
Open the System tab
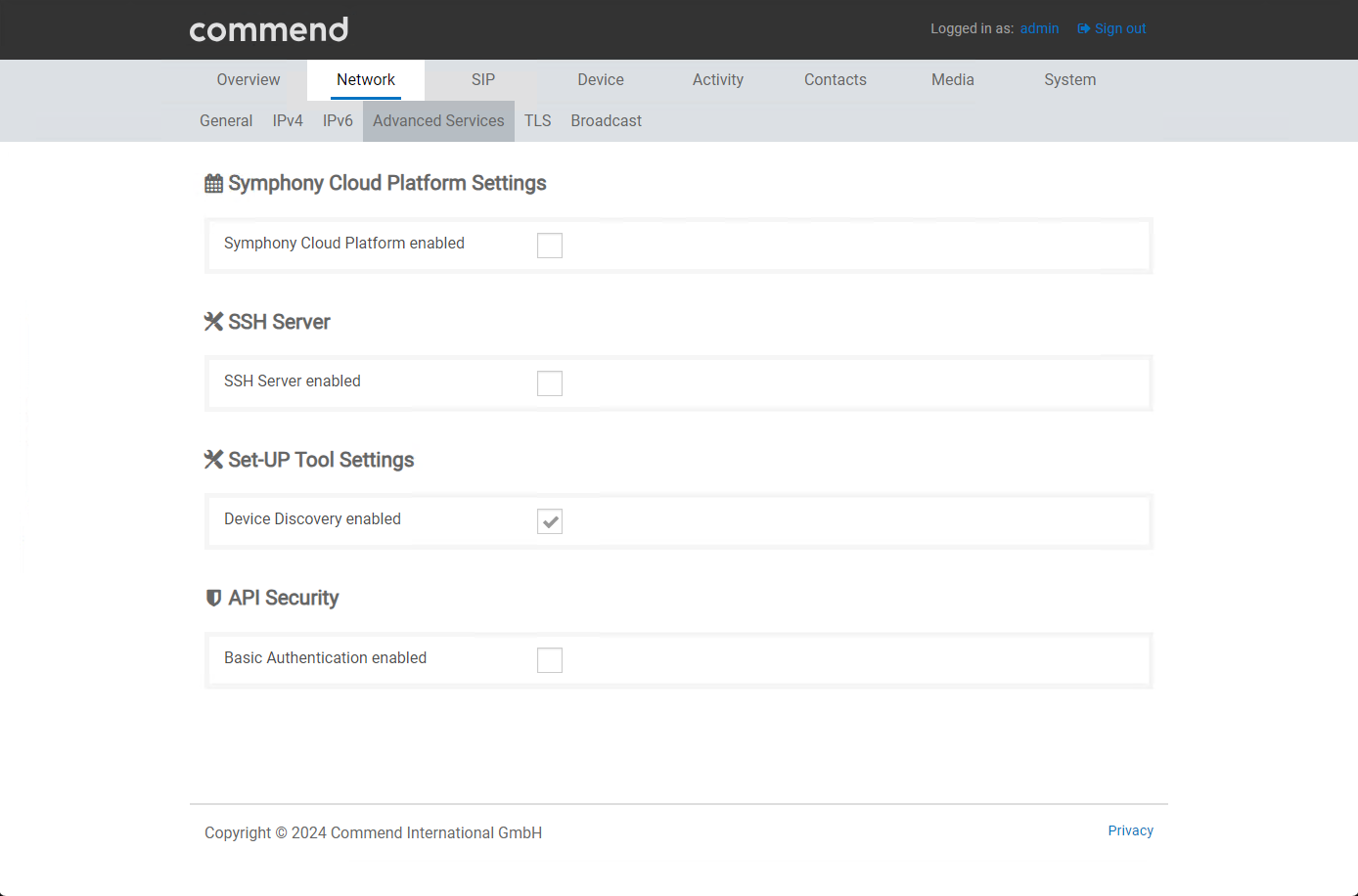point(1069,80)
